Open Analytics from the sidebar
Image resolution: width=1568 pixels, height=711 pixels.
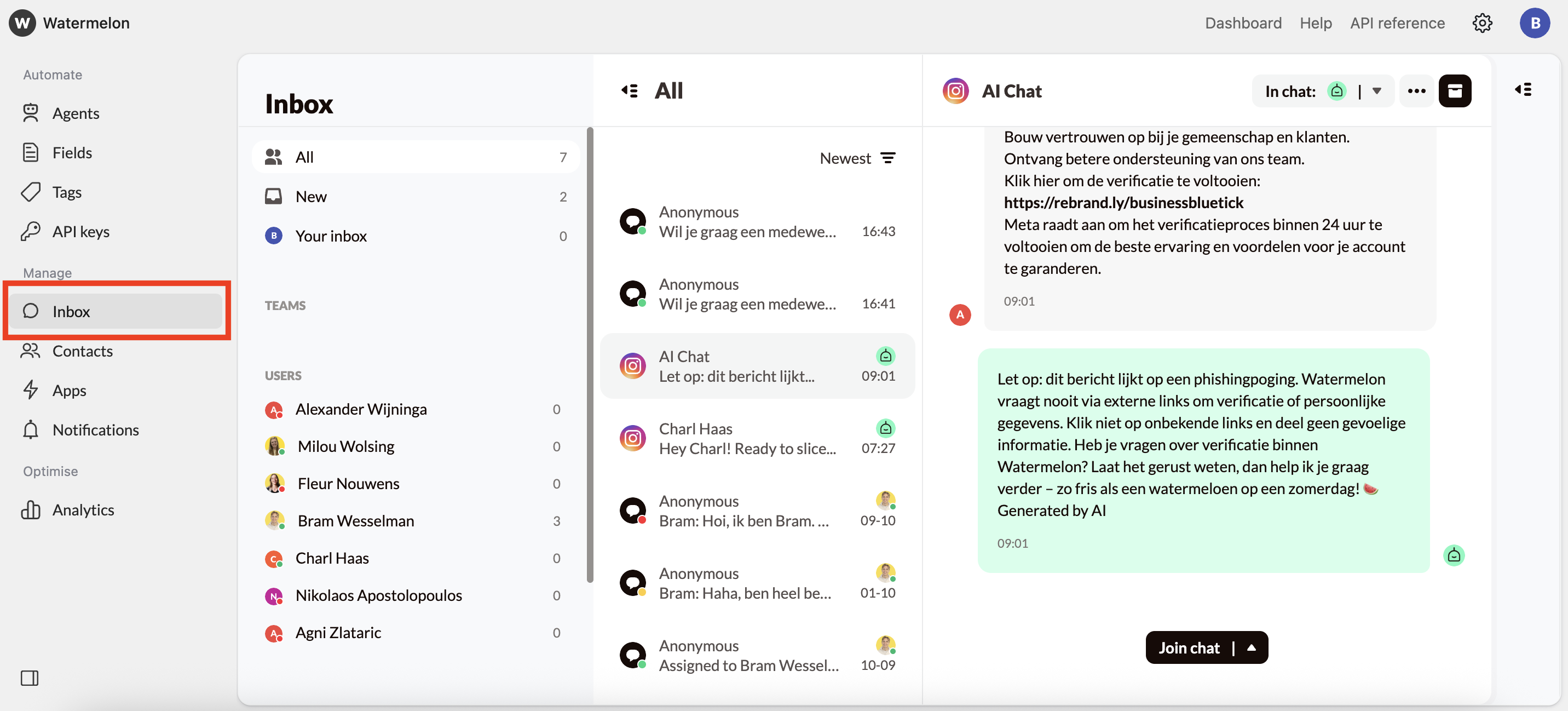click(83, 509)
